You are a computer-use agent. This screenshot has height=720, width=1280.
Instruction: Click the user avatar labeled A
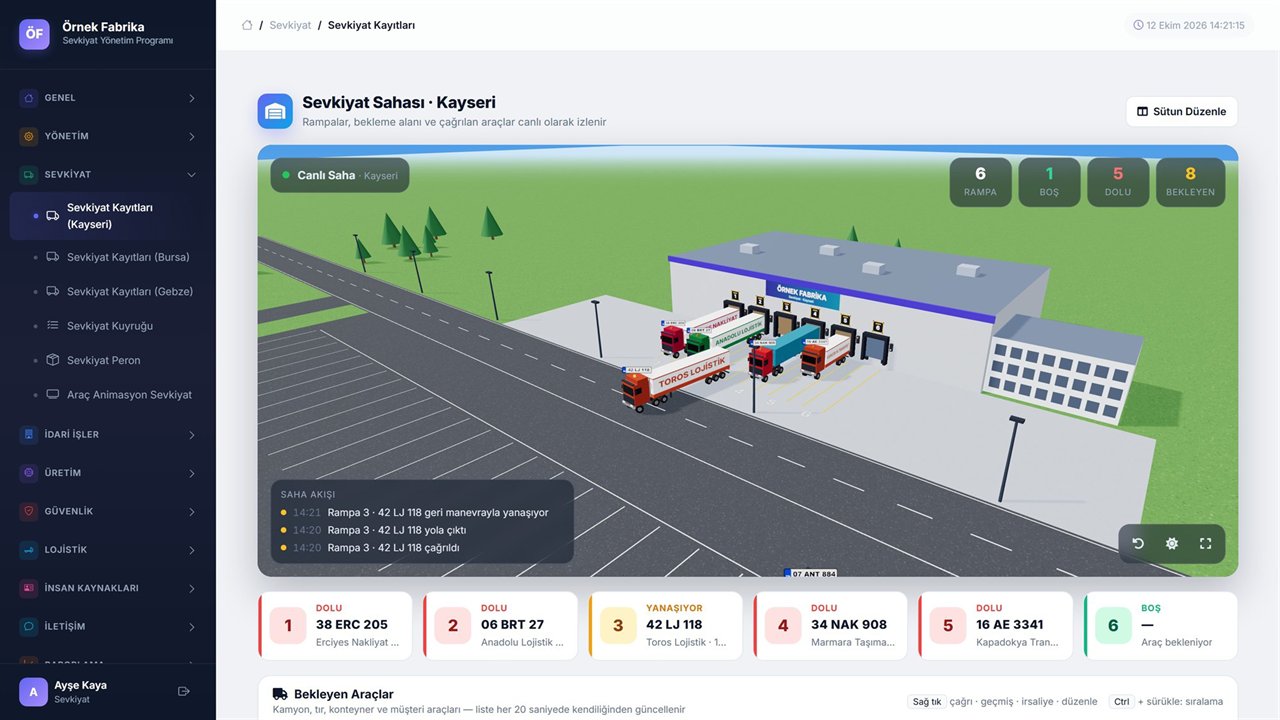pyautogui.click(x=33, y=692)
